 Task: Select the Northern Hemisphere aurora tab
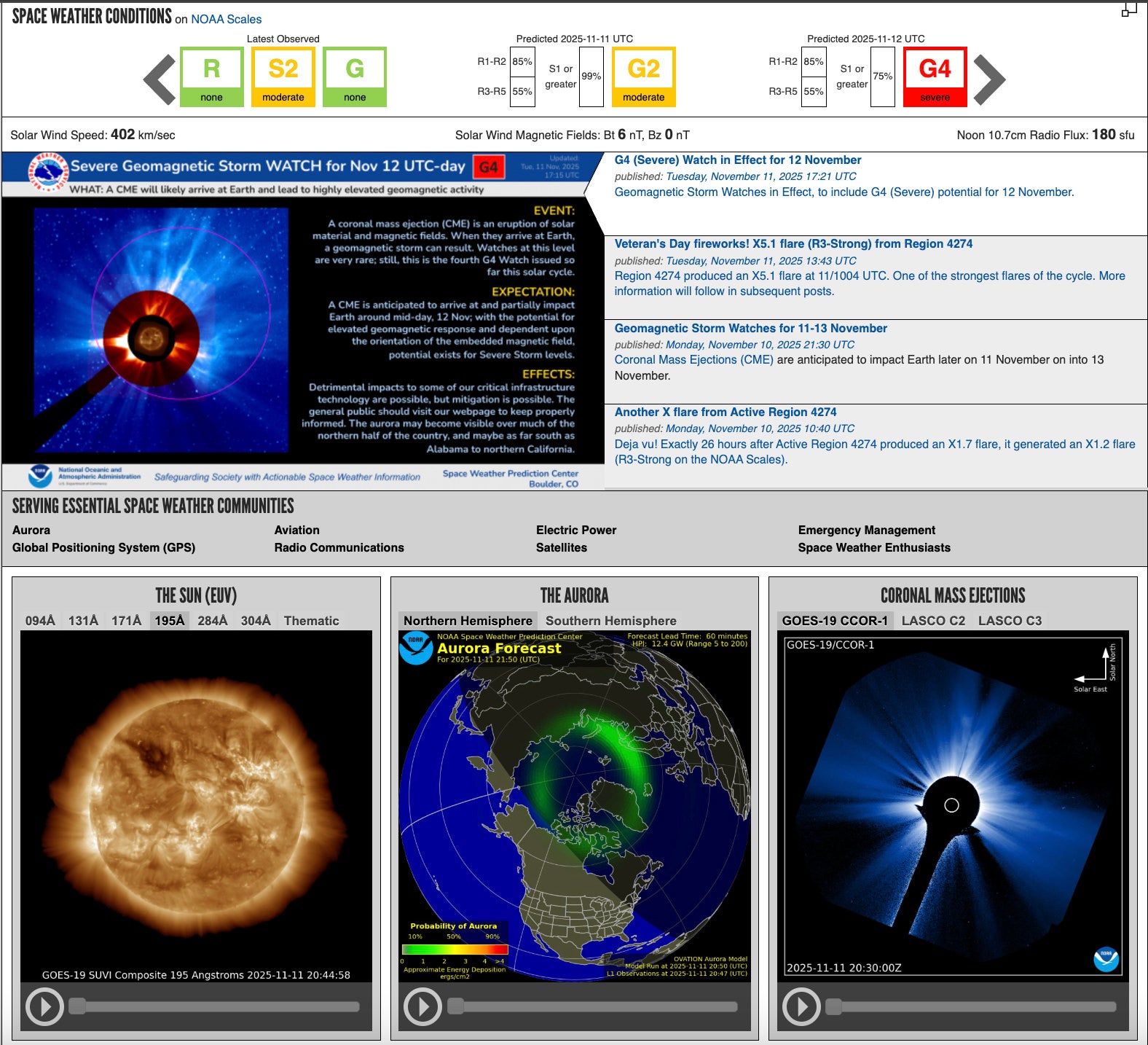(x=468, y=620)
